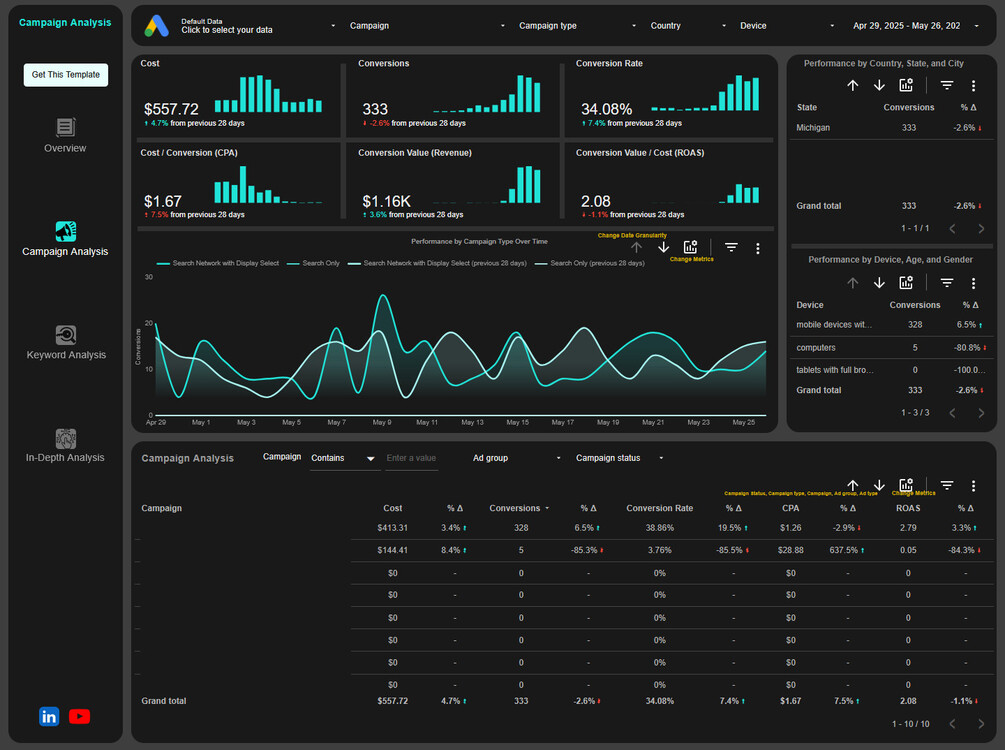Click the In-Depth Analysis icon
This screenshot has height=750, width=1005.
[x=65, y=438]
